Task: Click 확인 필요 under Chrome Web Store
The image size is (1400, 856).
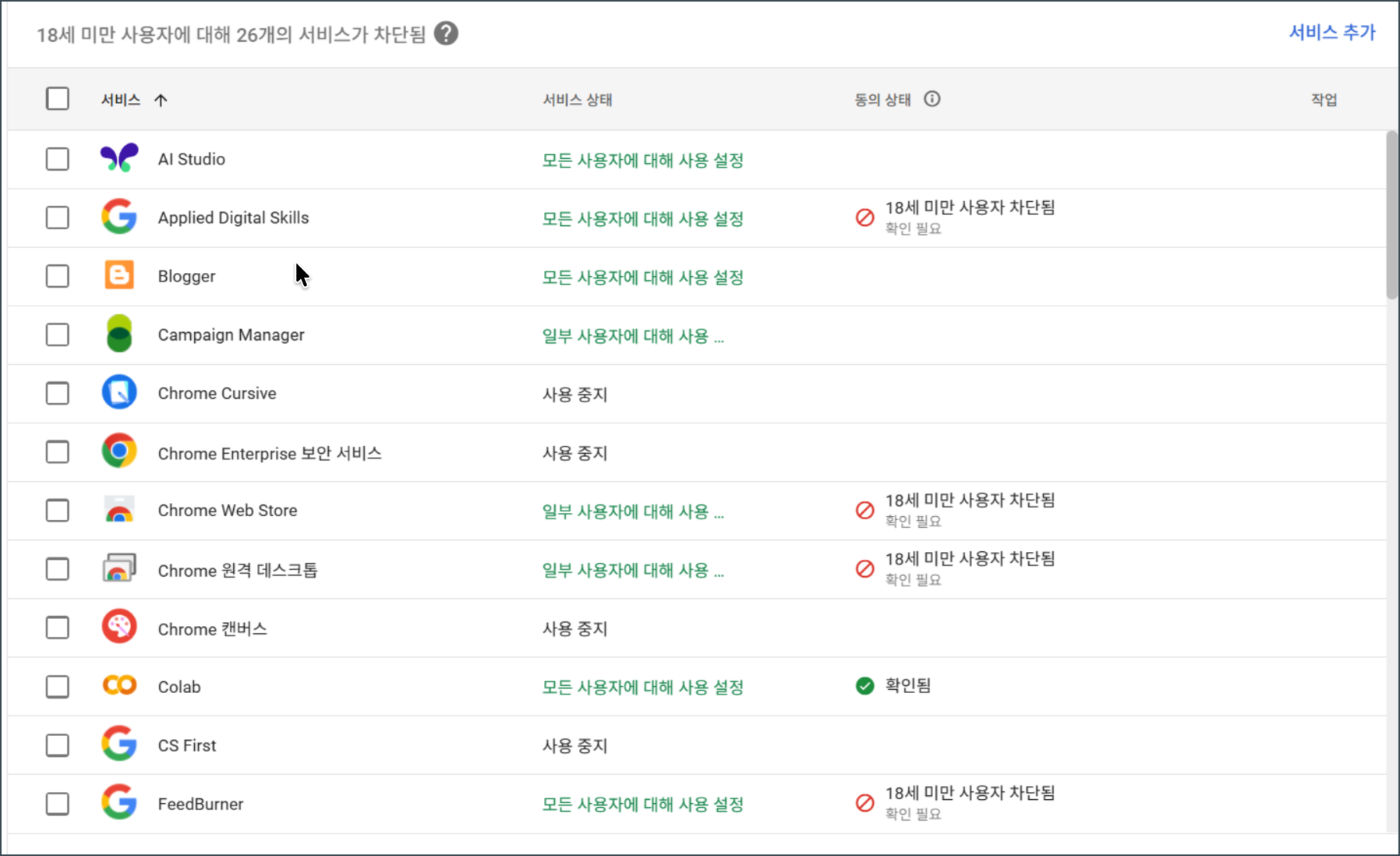Action: coord(913,521)
